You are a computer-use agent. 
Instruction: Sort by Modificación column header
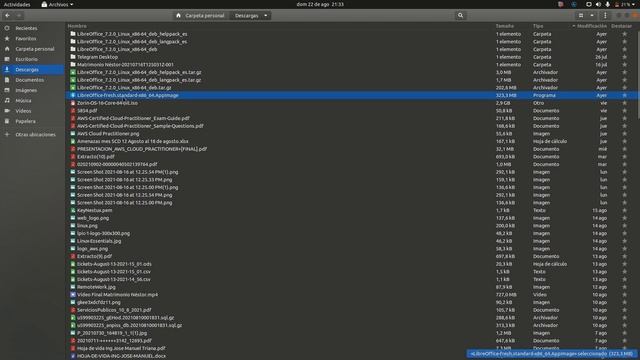coord(591,26)
